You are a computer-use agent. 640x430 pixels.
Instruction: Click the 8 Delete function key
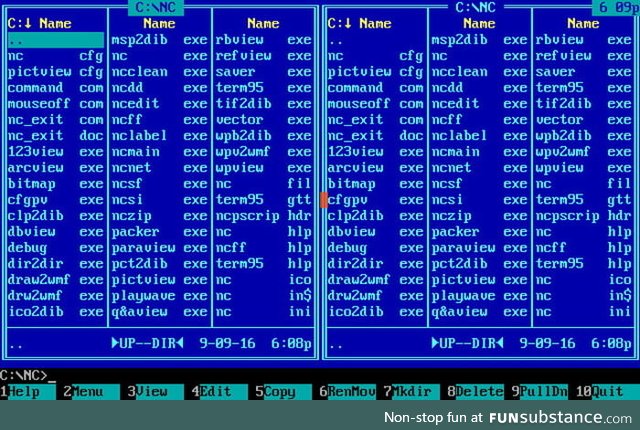pos(476,392)
